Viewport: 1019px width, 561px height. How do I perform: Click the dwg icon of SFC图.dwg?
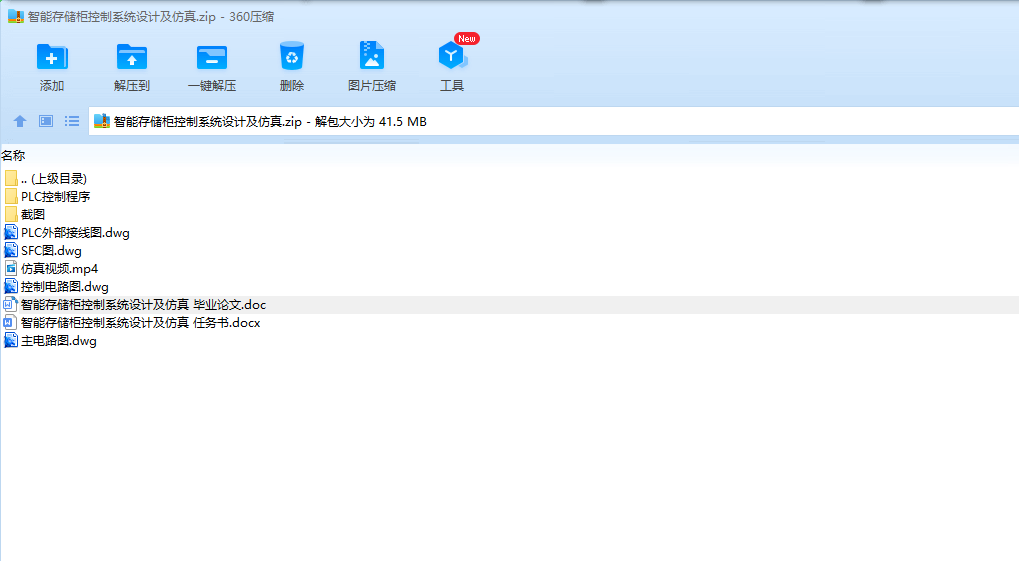[11, 251]
